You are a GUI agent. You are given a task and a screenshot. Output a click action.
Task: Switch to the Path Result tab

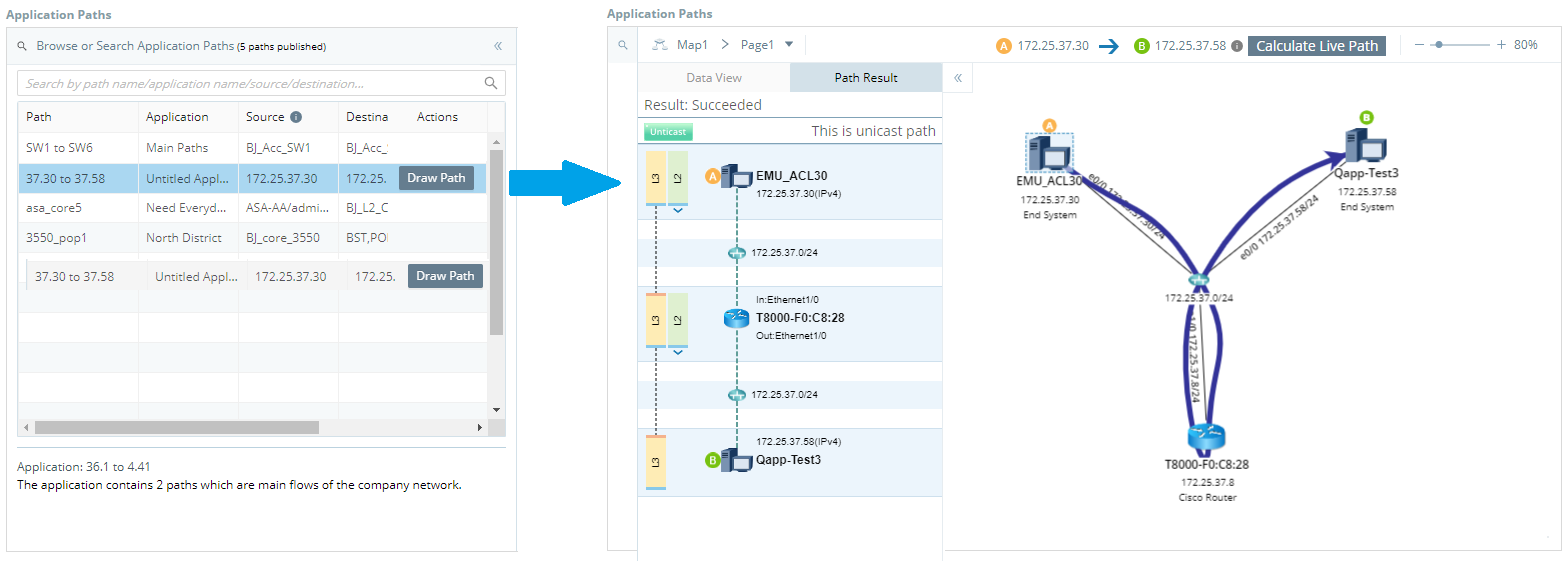(866, 78)
